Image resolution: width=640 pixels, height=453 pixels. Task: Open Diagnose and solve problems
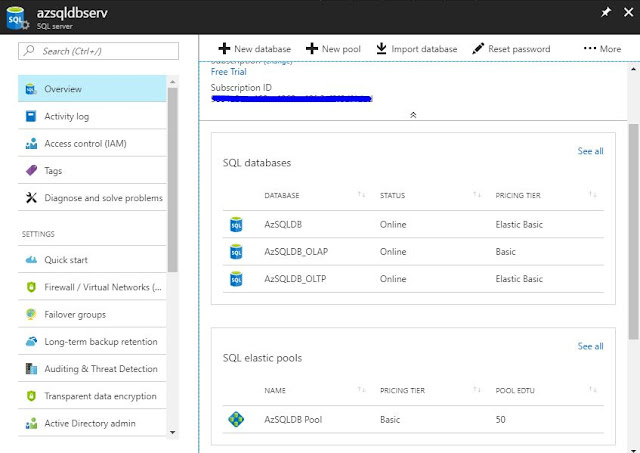click(x=92, y=198)
